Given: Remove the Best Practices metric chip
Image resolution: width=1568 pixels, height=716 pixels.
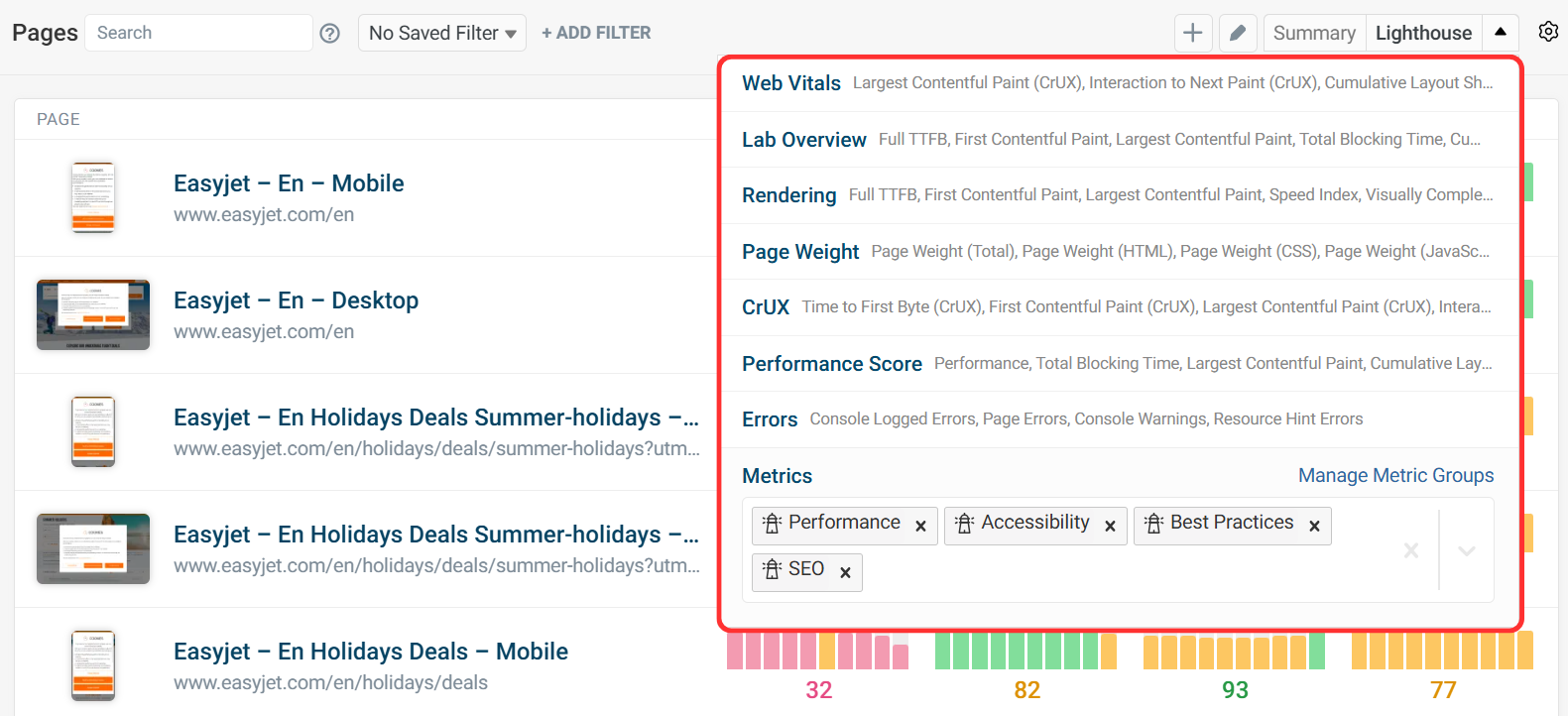Looking at the screenshot, I should [x=1314, y=527].
